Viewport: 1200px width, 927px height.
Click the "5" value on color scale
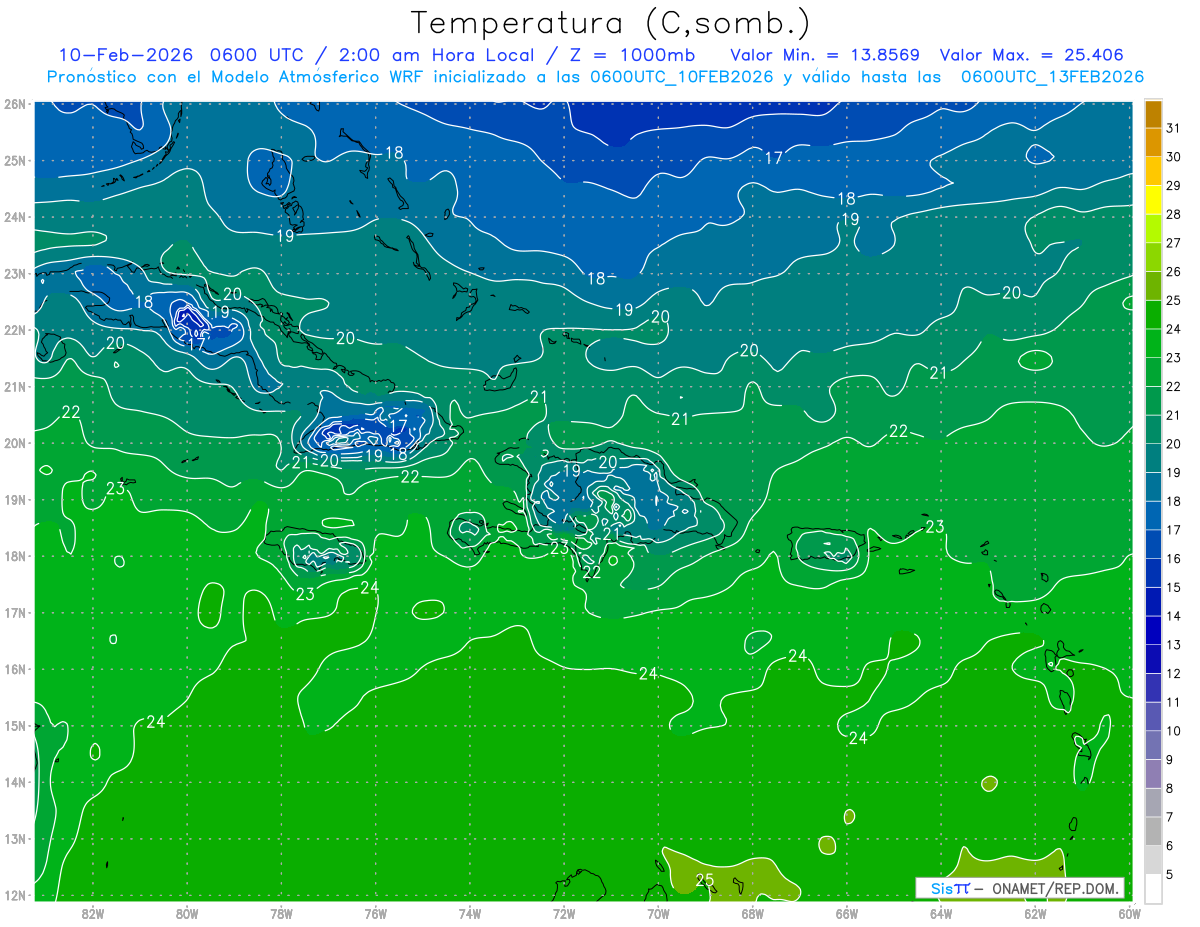point(1171,874)
